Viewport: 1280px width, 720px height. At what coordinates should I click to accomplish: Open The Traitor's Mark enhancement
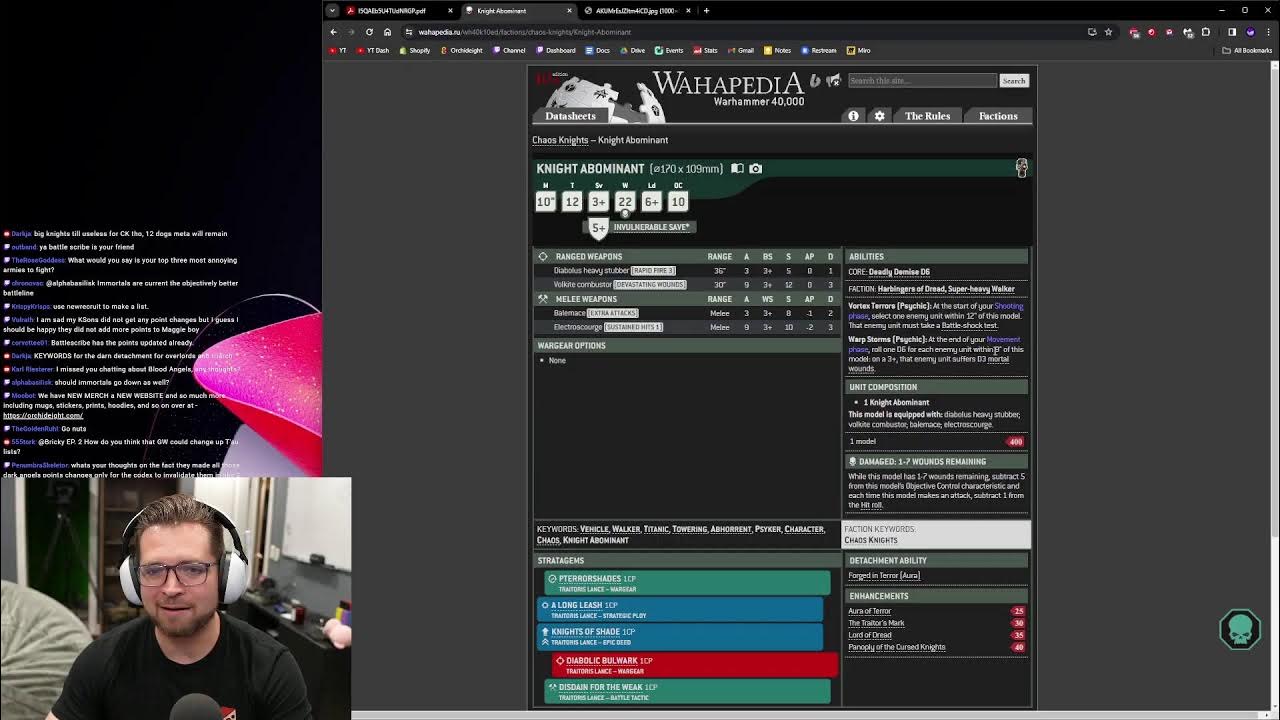coord(876,623)
